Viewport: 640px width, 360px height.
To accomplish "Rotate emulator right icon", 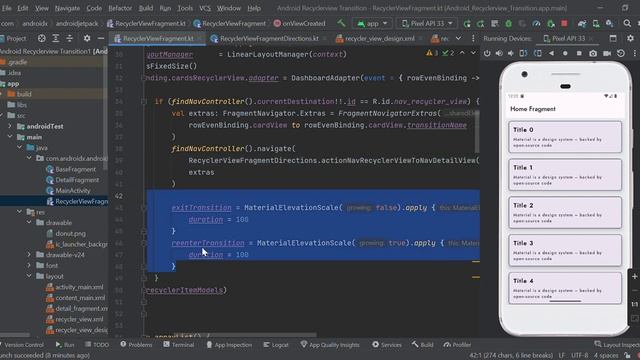I will tap(538, 53).
